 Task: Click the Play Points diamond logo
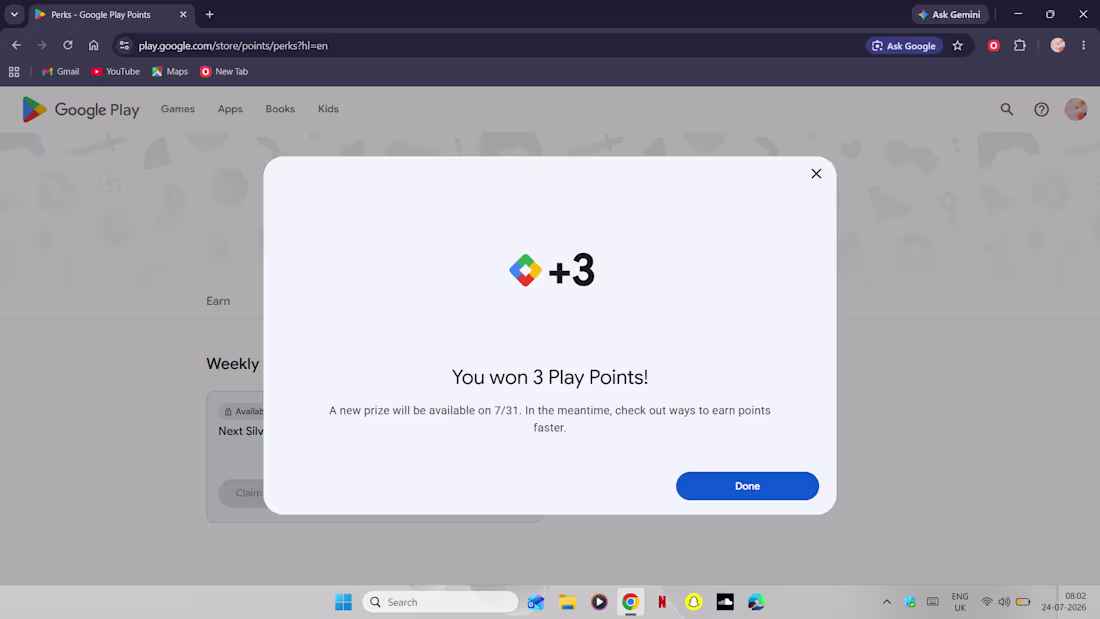pyautogui.click(x=525, y=270)
